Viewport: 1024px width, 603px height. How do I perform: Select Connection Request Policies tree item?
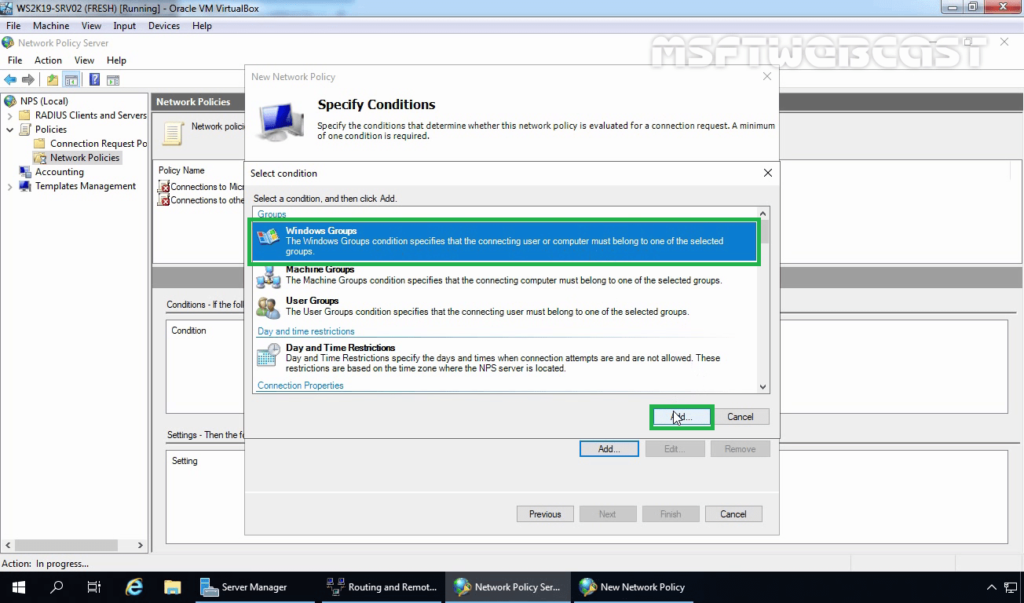98,144
